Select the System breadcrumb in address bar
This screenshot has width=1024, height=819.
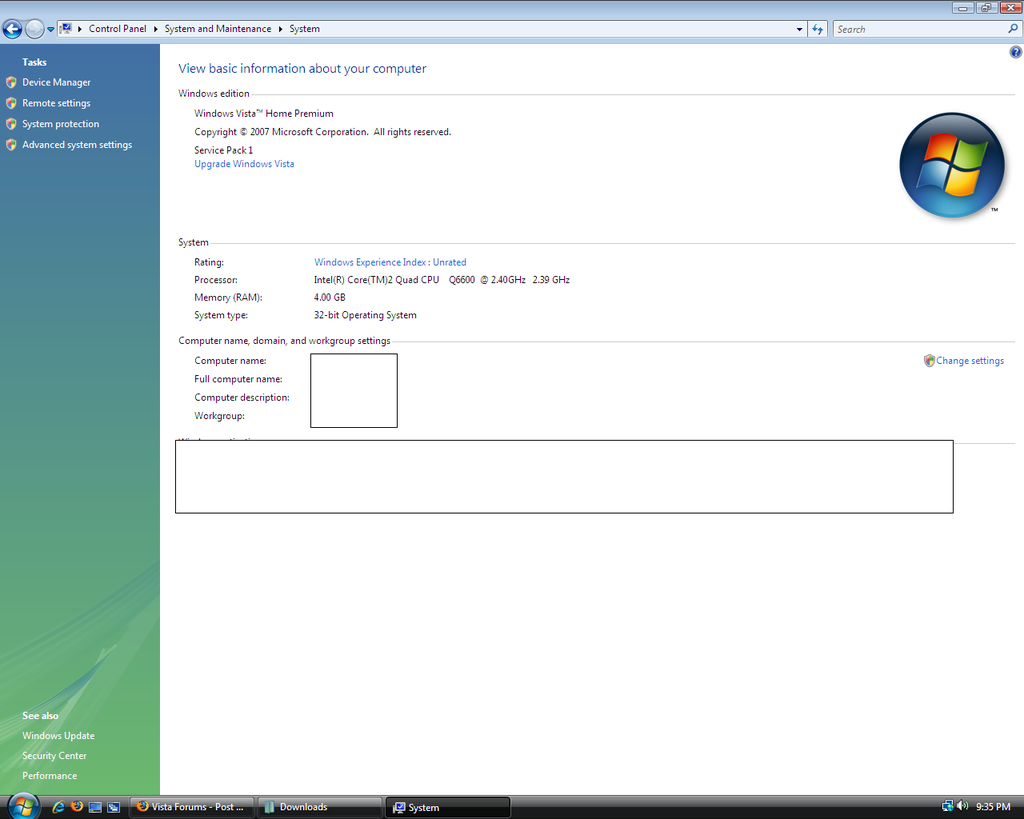pyautogui.click(x=304, y=29)
